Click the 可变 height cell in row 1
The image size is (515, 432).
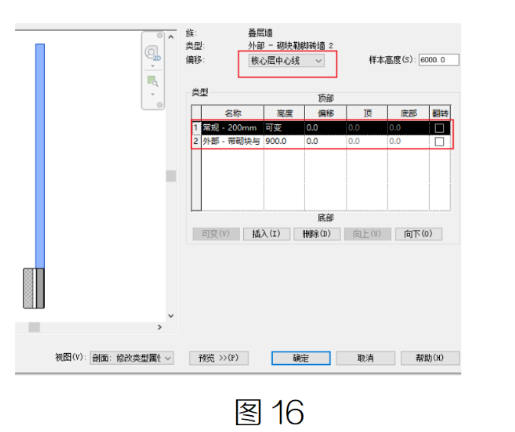click(284, 128)
